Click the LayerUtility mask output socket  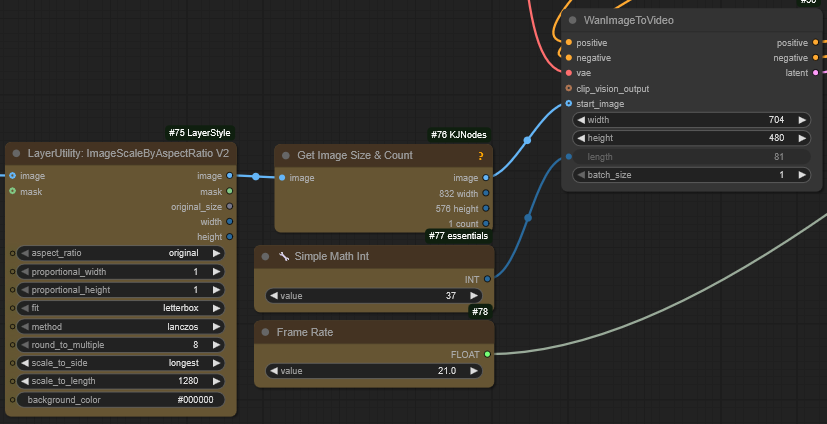230,191
